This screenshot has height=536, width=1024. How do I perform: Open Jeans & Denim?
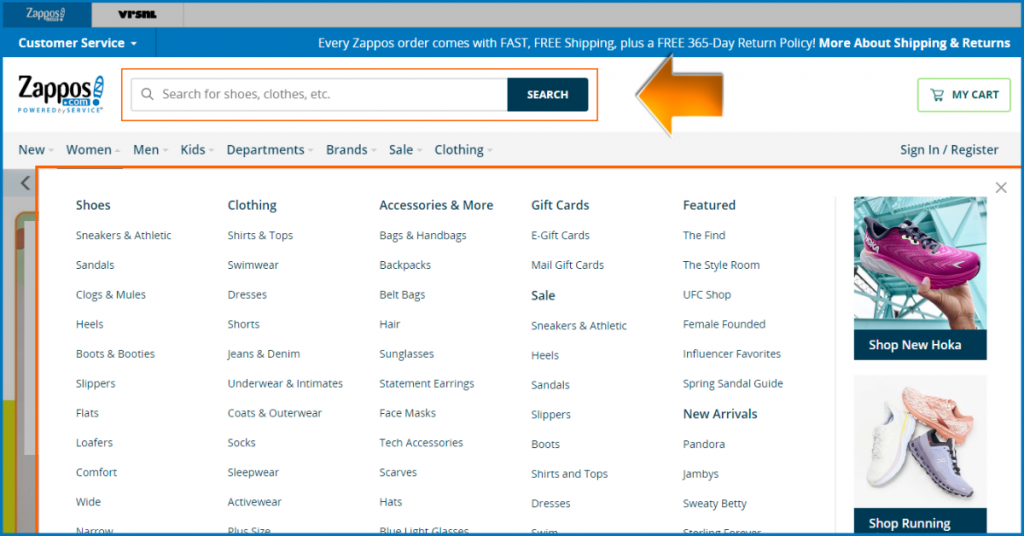[263, 354]
